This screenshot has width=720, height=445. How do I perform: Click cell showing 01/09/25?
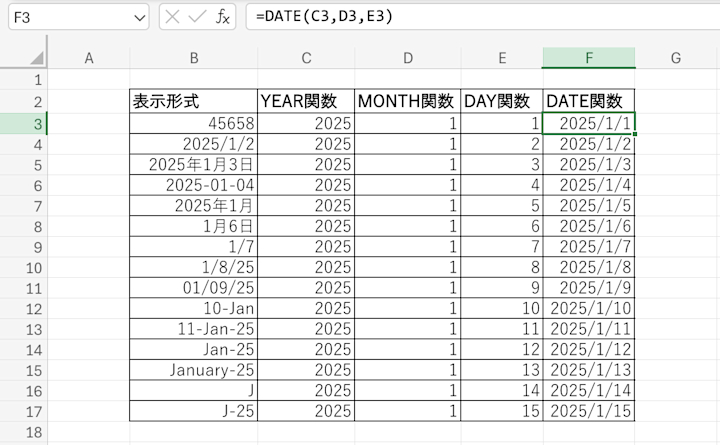[x=193, y=287]
